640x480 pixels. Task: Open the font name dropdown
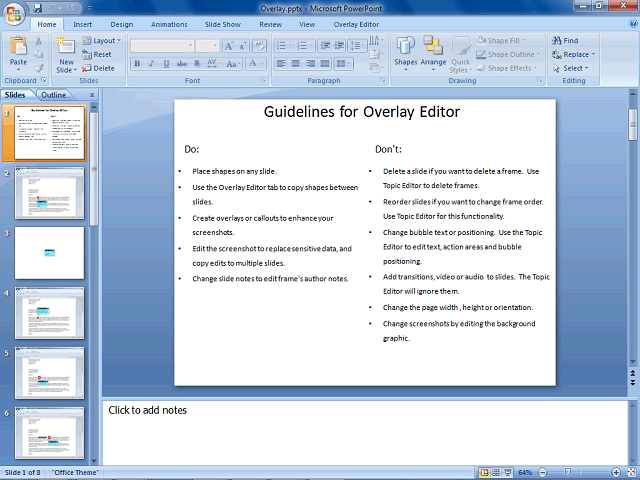(190, 46)
